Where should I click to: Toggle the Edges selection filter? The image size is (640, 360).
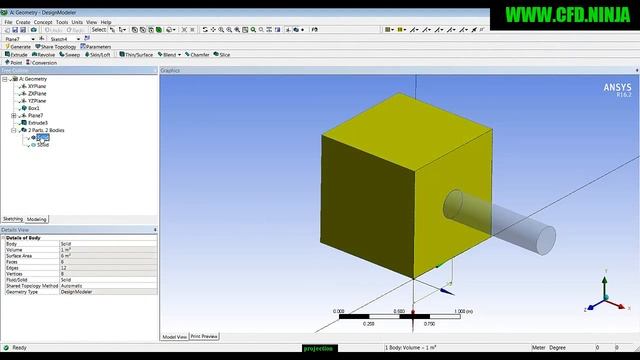tap(142, 30)
